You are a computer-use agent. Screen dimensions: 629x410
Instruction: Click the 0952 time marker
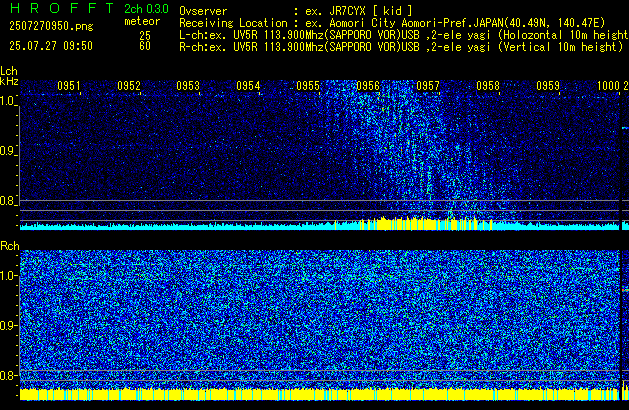pos(129,86)
